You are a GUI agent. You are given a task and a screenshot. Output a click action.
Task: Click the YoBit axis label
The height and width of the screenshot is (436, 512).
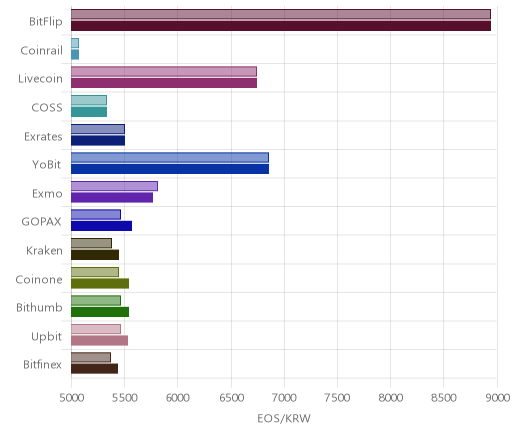[x=47, y=165]
